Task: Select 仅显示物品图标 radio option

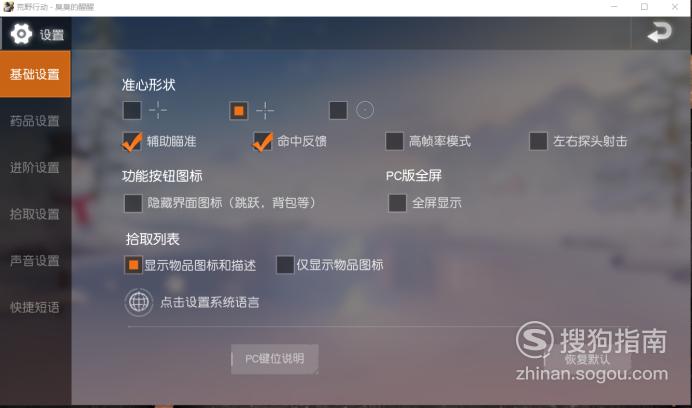Action: 285,265
